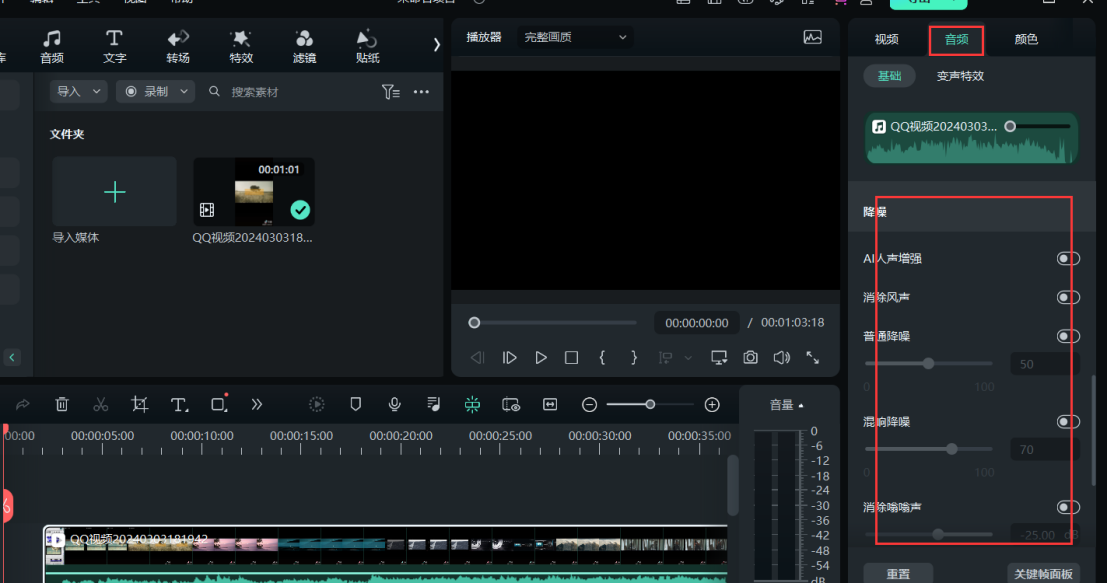Open the 完整画质 quality dropdown
This screenshot has height=584, width=1107.
pyautogui.click(x=576, y=38)
